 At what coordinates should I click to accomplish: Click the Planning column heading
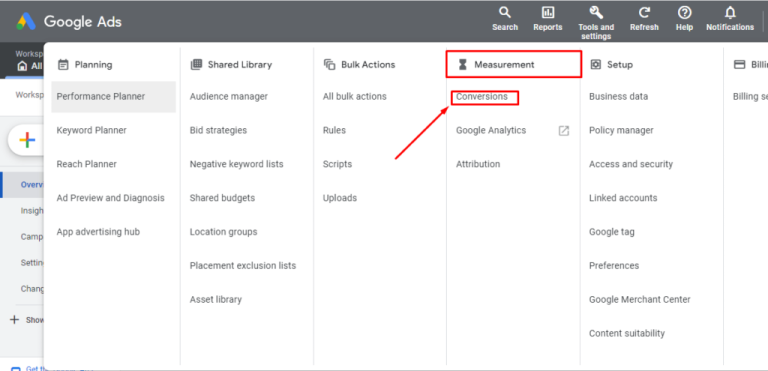tap(94, 65)
